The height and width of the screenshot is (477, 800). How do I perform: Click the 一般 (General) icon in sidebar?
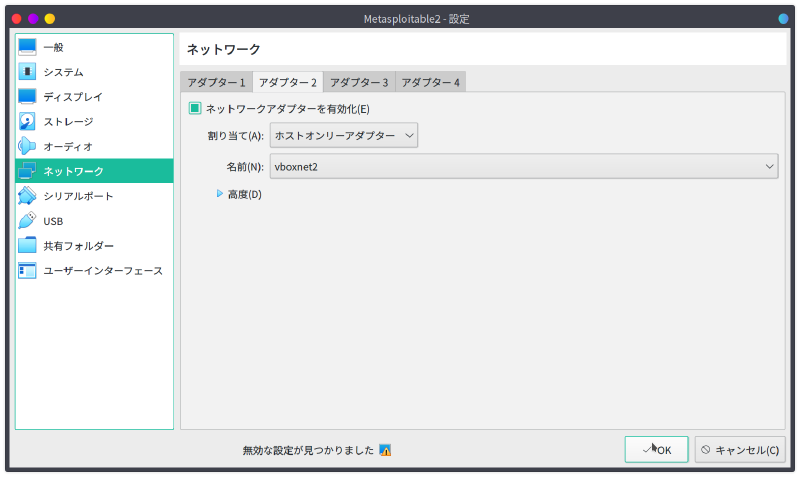click(x=27, y=47)
